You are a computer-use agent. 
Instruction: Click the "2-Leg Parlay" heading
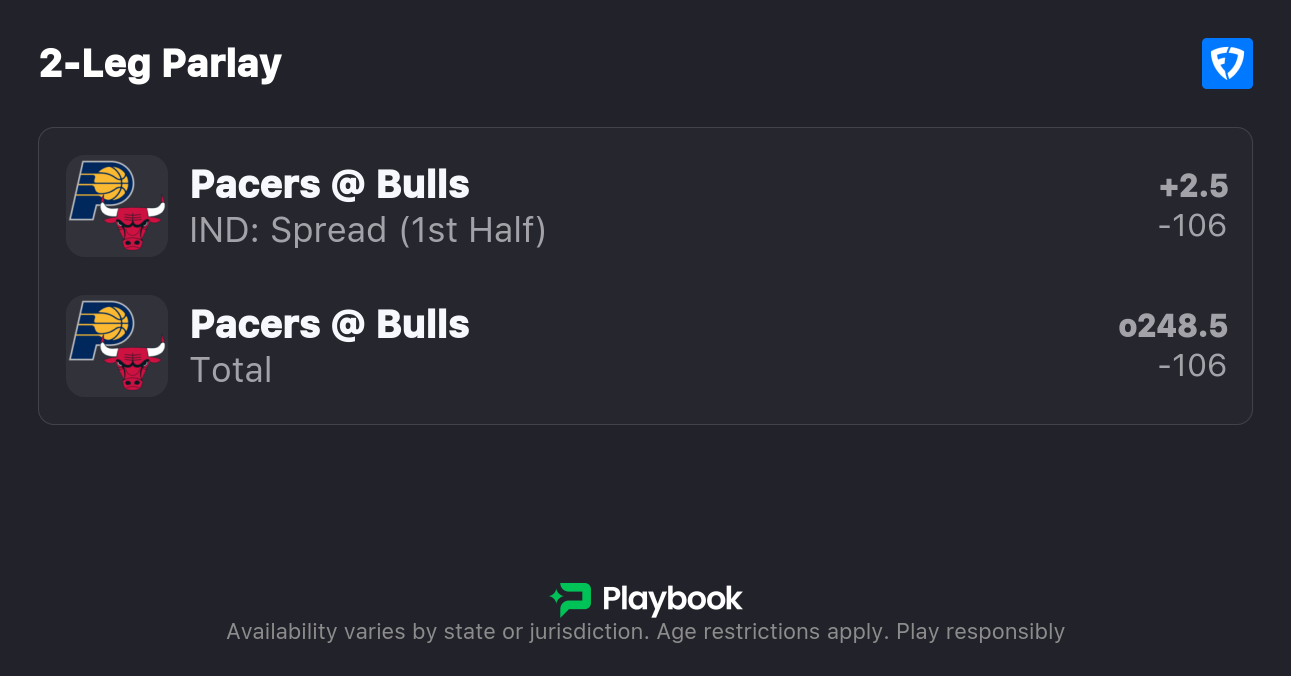(x=160, y=64)
